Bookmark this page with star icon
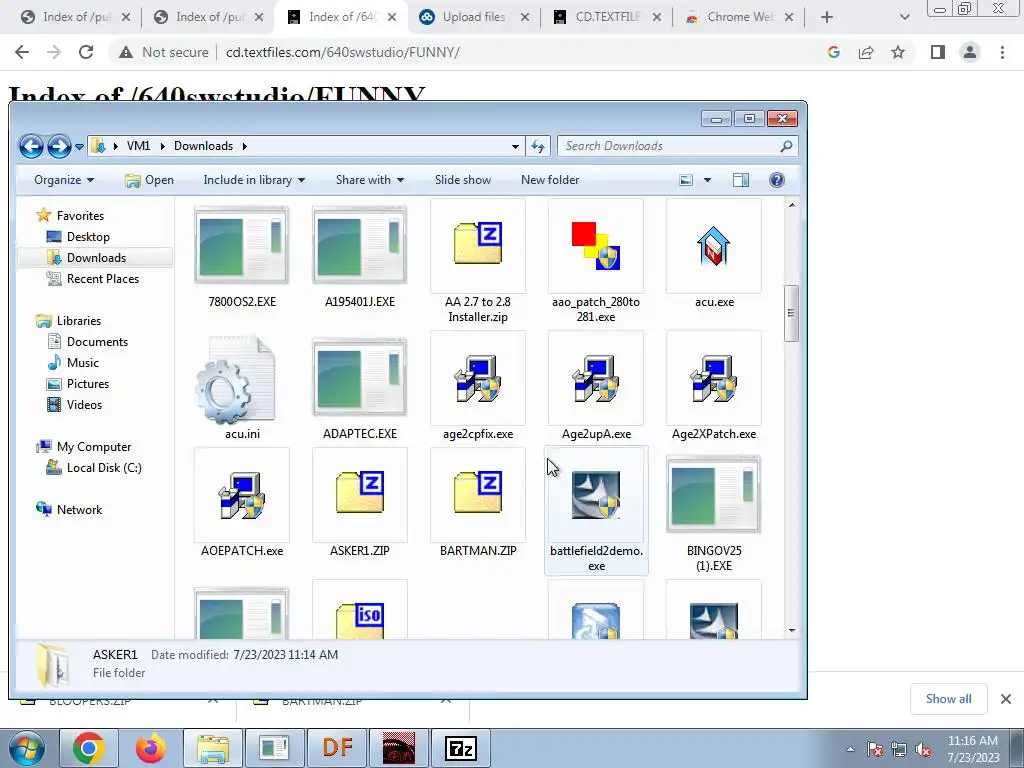The image size is (1024, 768). coord(898,52)
